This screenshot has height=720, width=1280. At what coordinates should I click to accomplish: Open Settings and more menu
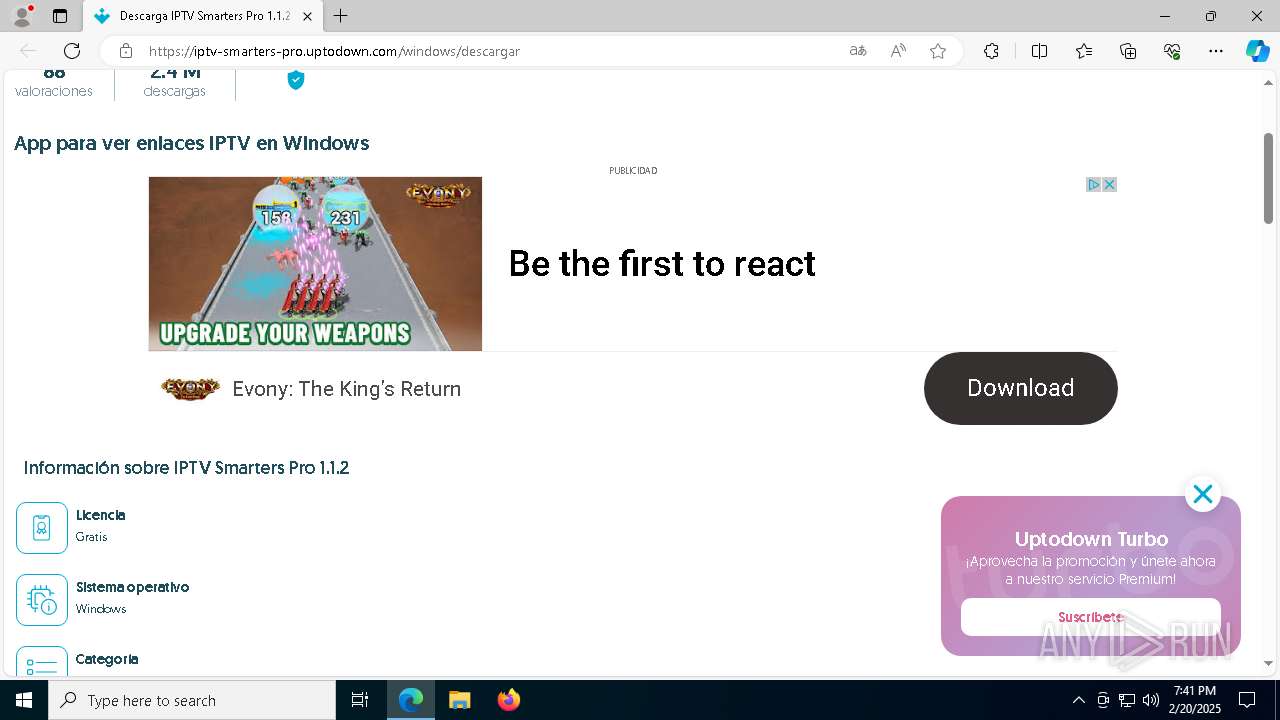[1216, 51]
